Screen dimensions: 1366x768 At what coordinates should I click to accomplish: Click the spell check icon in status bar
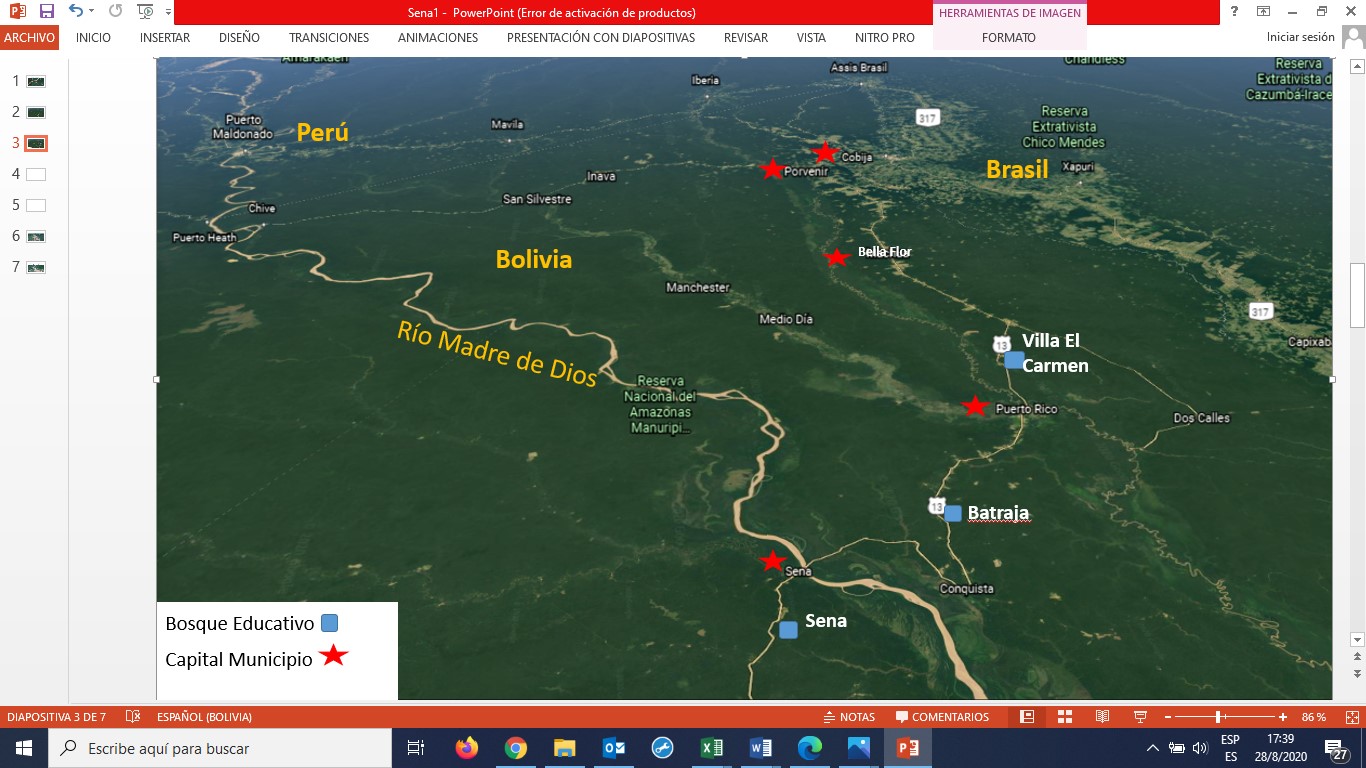click(132, 717)
